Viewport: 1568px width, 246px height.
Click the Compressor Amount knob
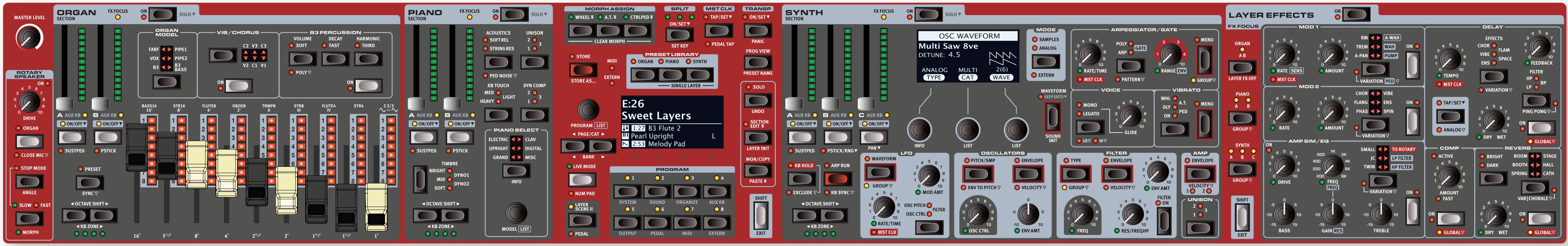[x=1449, y=177]
